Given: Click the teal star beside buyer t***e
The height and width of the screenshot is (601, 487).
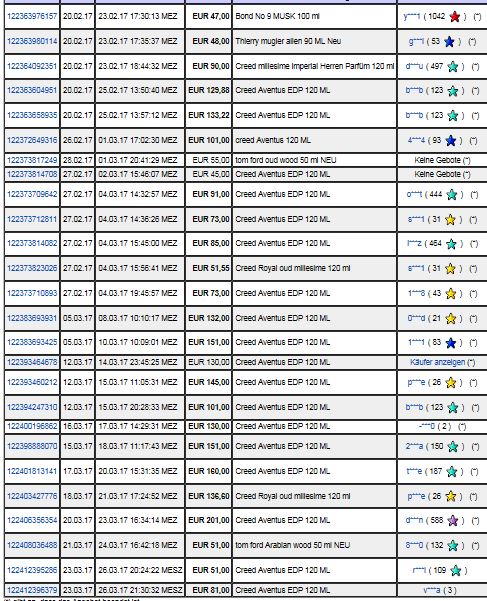Looking at the screenshot, I should point(452,471).
